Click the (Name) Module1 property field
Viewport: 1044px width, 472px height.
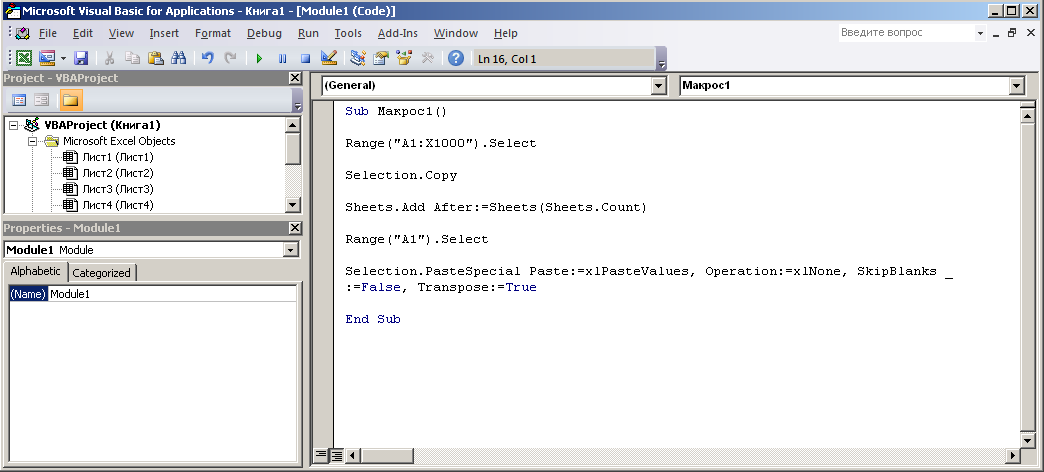tap(152, 294)
